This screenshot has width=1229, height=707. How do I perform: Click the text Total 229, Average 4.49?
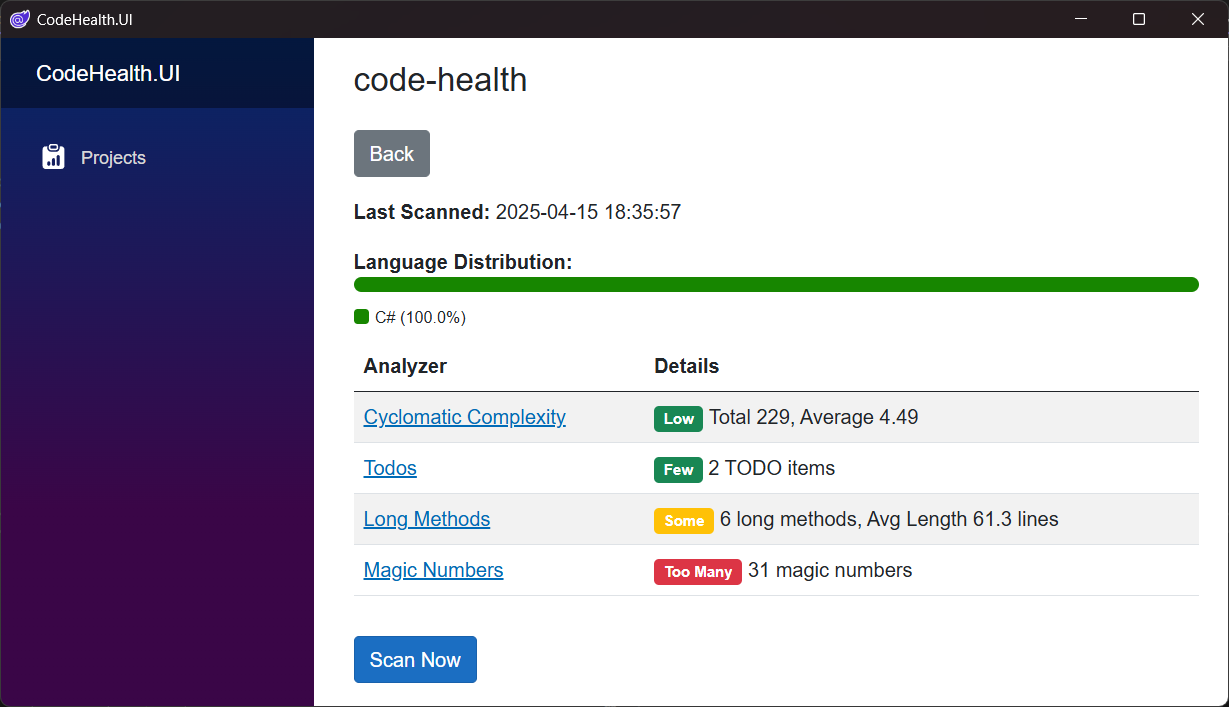pyautogui.click(x=814, y=417)
